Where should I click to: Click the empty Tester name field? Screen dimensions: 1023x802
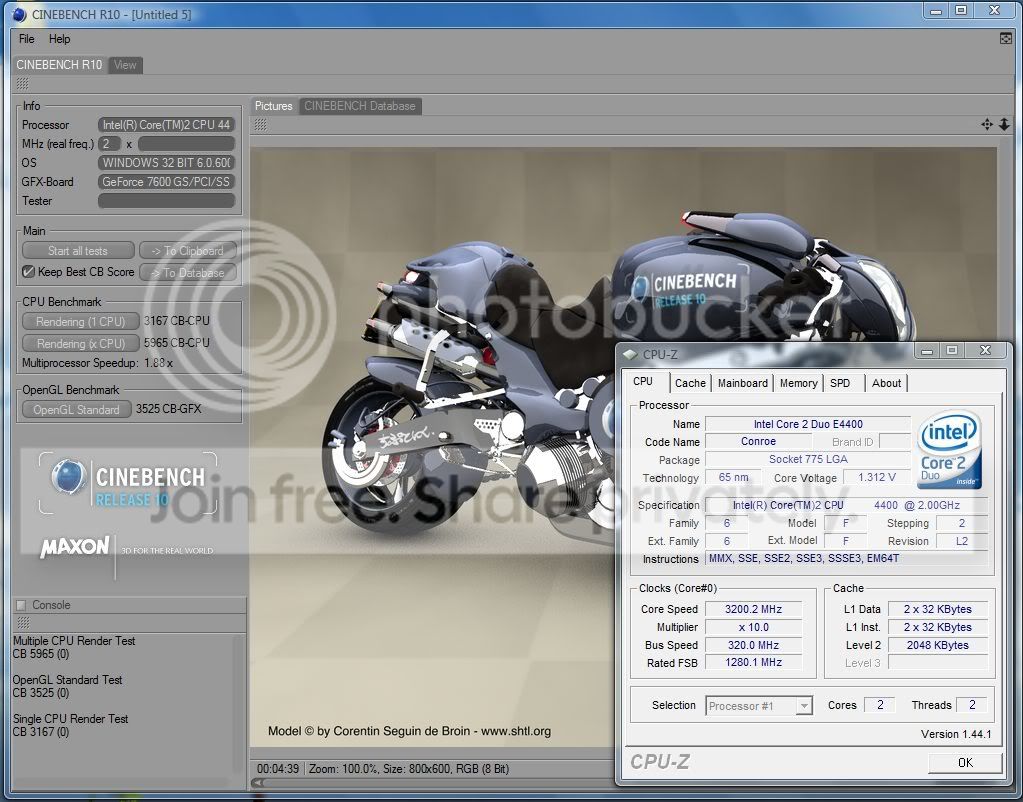click(x=166, y=200)
